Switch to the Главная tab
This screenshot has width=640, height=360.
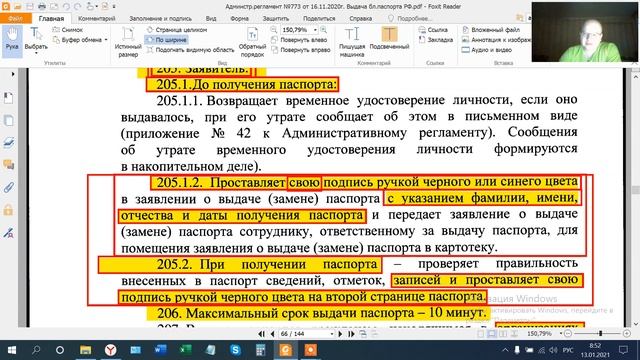[x=51, y=18]
